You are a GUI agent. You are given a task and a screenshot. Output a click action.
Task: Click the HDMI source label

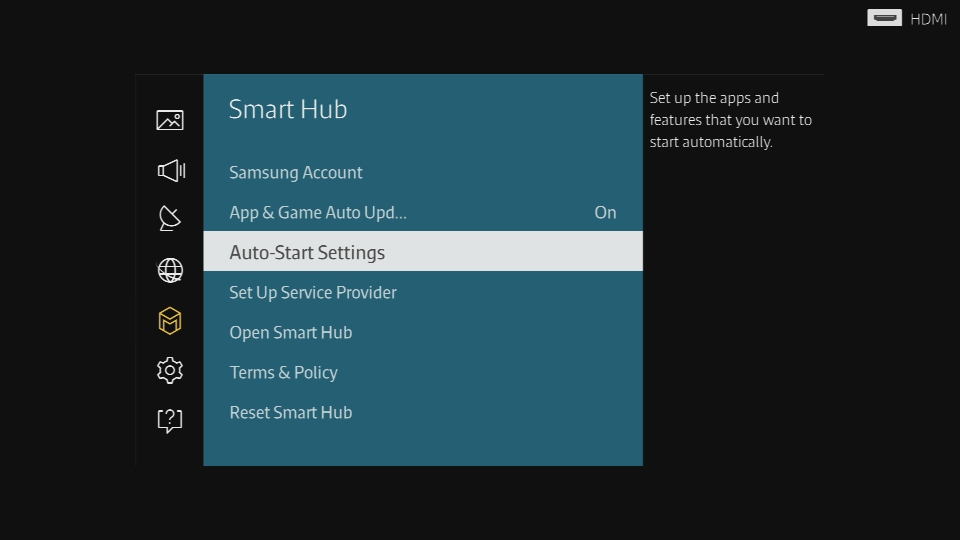click(x=928, y=20)
